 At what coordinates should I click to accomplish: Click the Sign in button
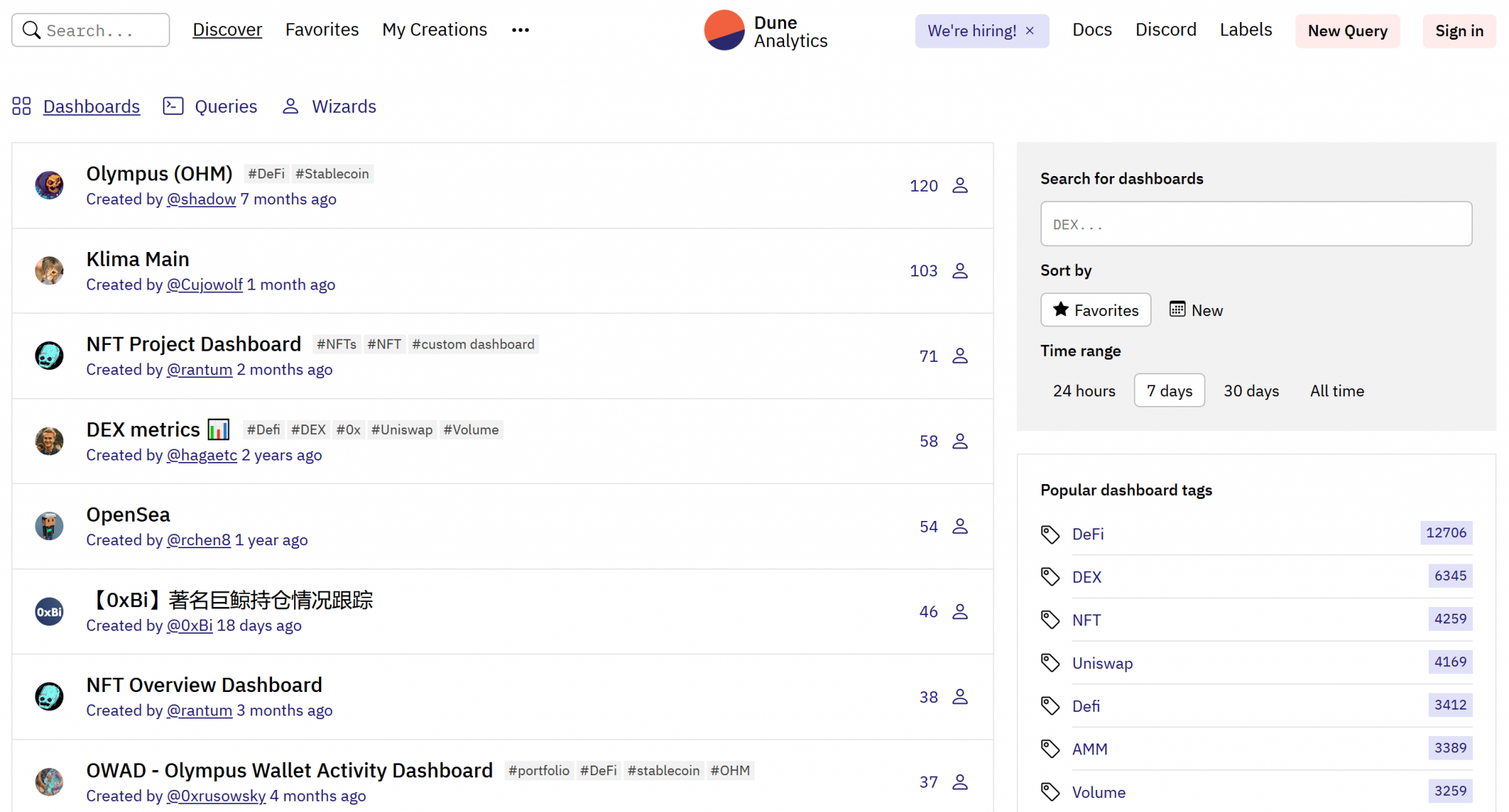tap(1459, 31)
